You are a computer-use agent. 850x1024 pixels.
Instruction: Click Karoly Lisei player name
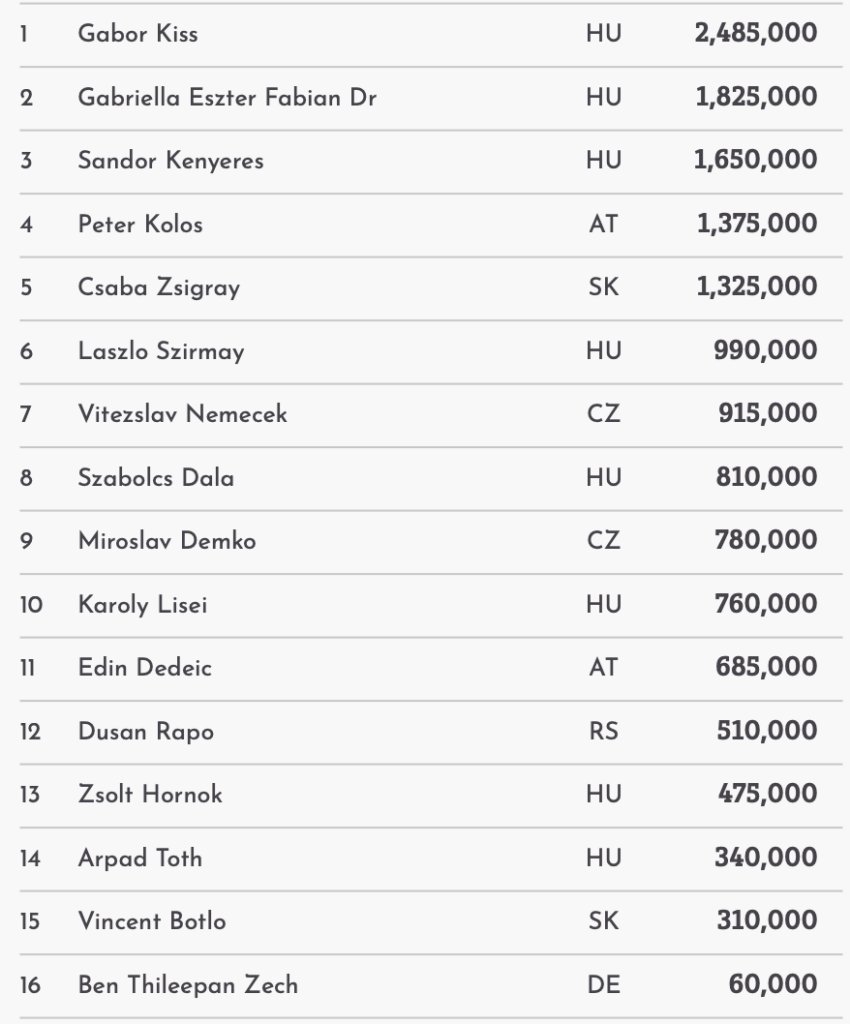143,605
